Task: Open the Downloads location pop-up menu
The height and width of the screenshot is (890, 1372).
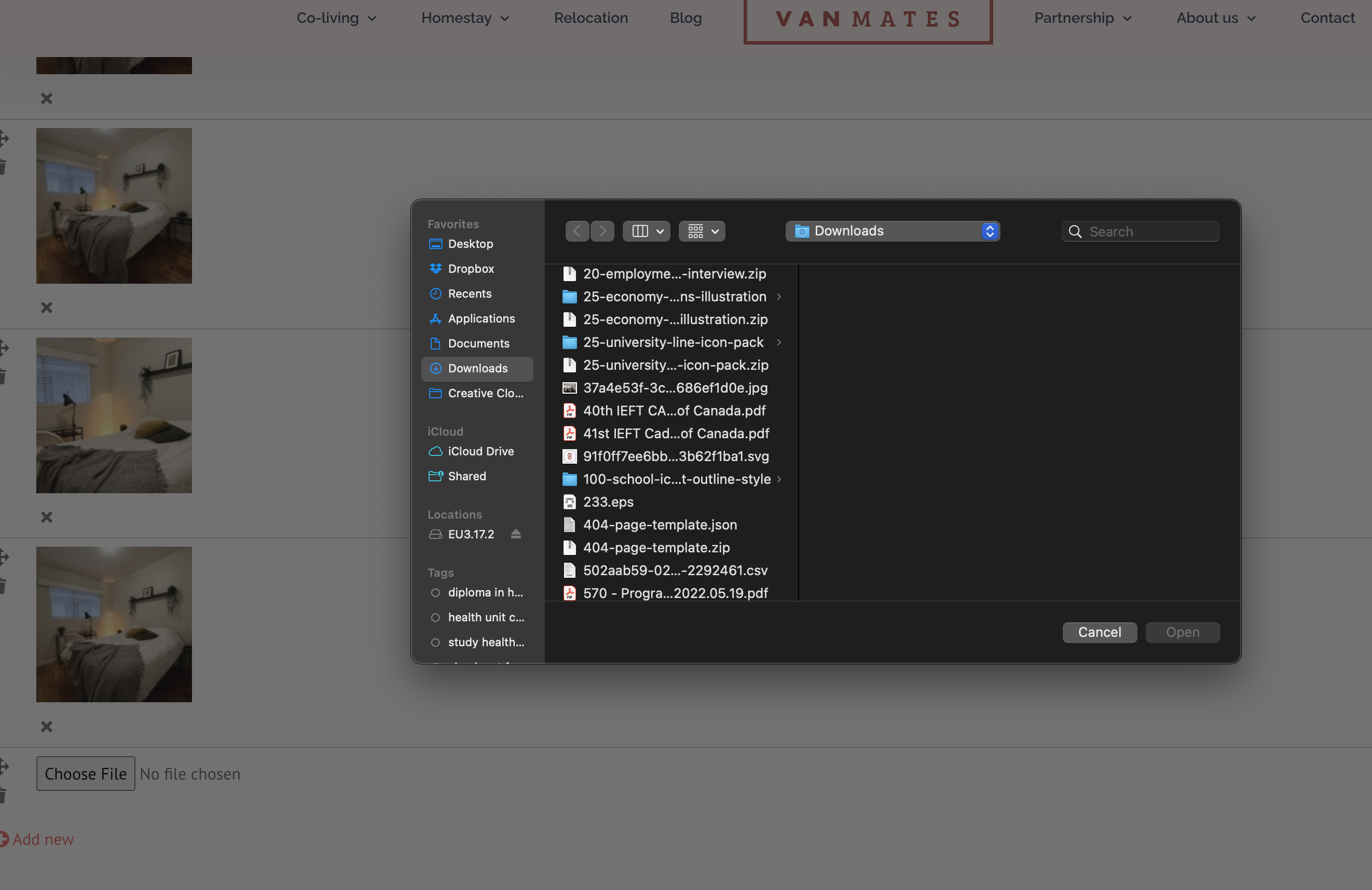Action: (x=893, y=231)
